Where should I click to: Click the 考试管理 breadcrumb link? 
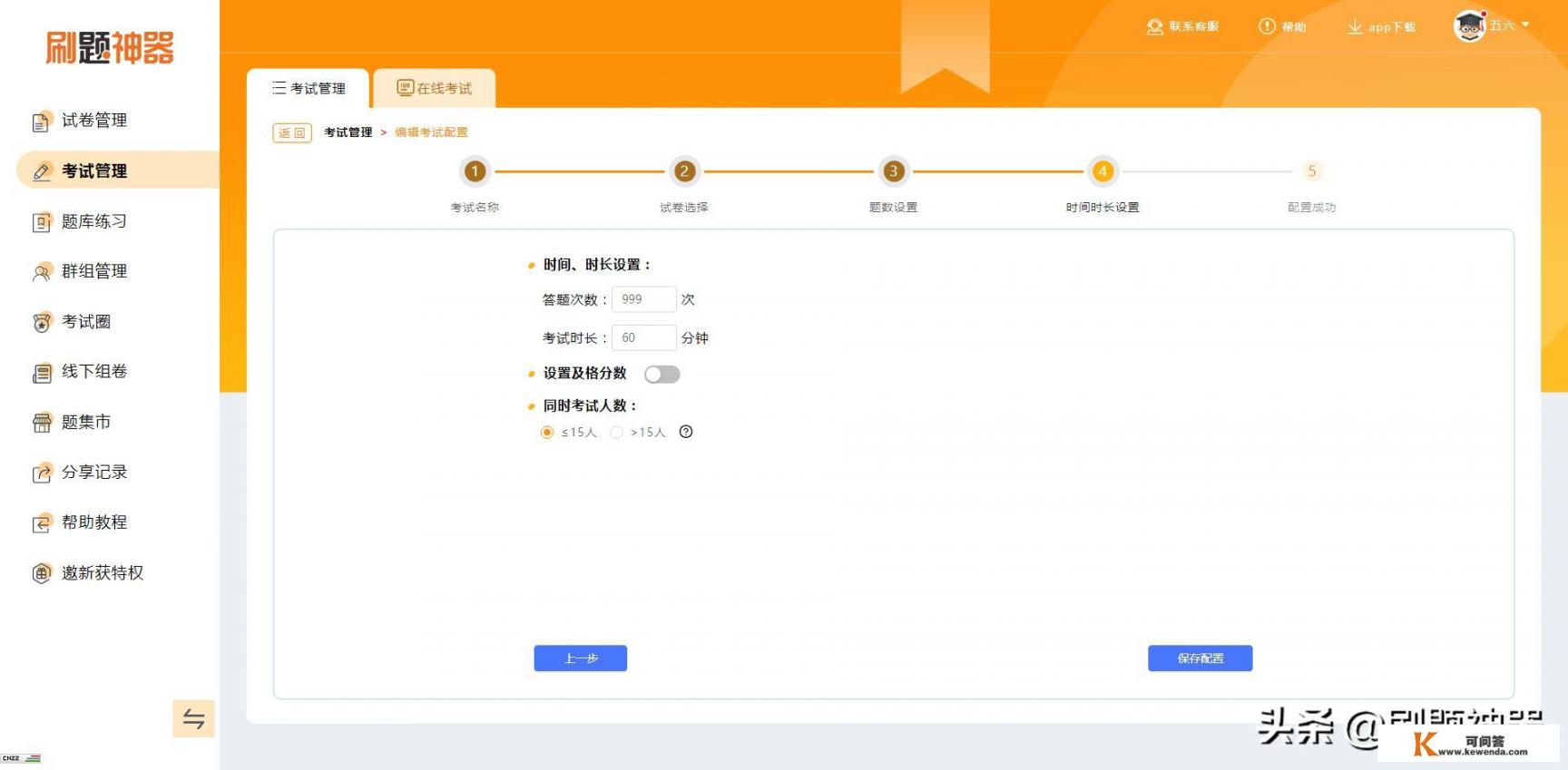pyautogui.click(x=348, y=132)
